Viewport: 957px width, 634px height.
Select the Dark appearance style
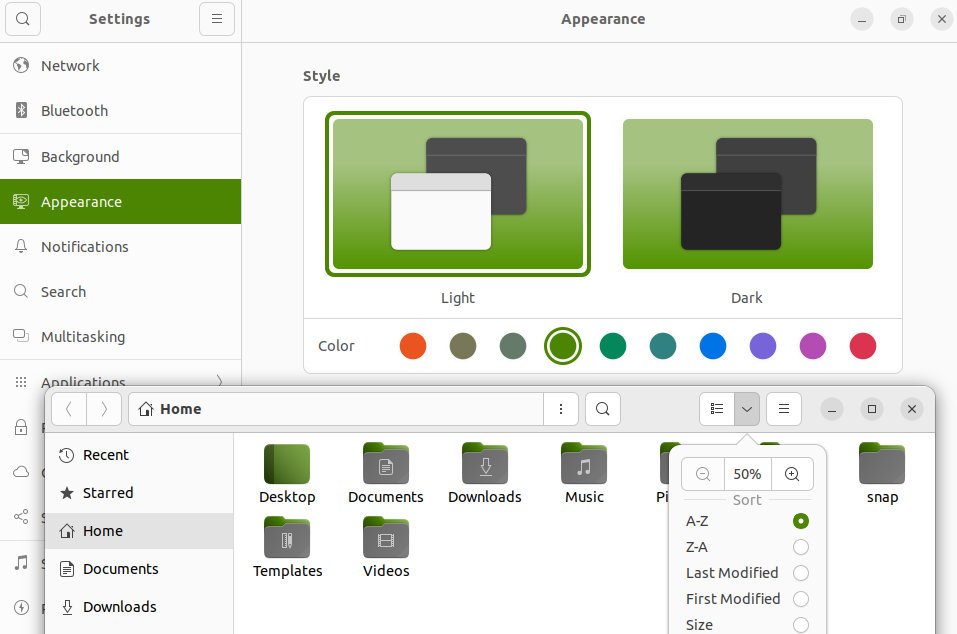pos(747,193)
